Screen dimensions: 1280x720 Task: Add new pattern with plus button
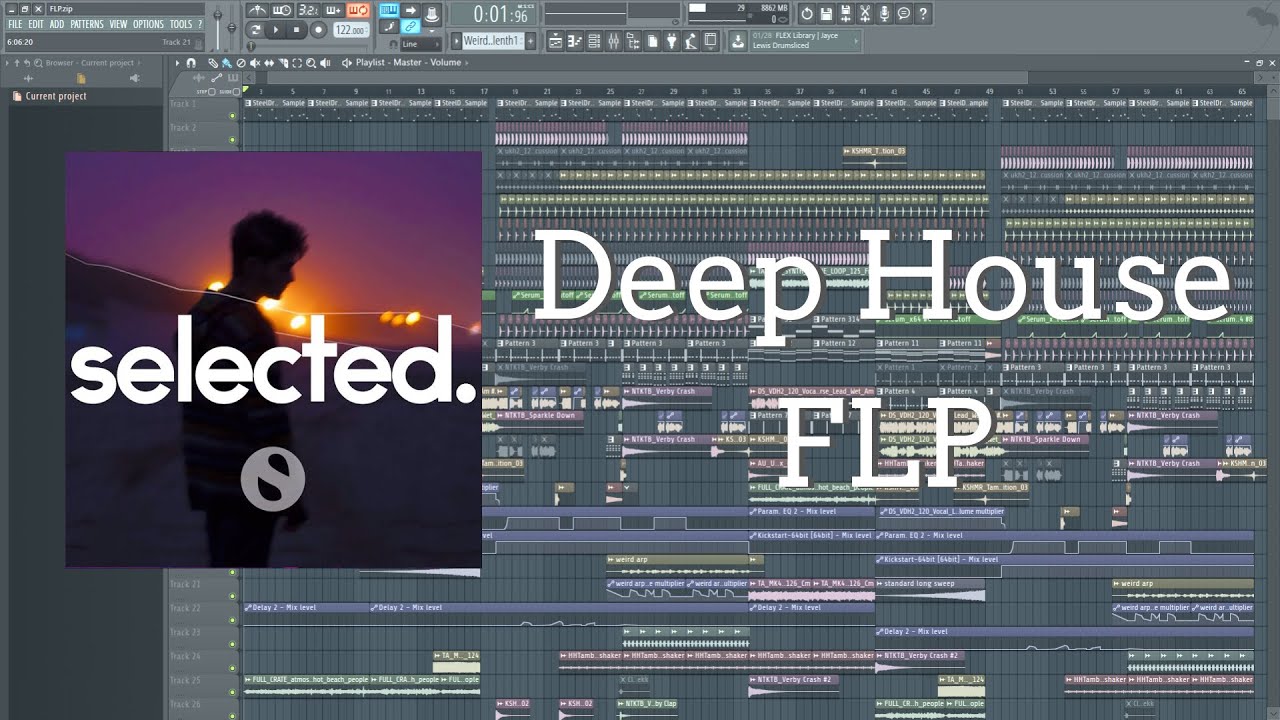[531, 41]
